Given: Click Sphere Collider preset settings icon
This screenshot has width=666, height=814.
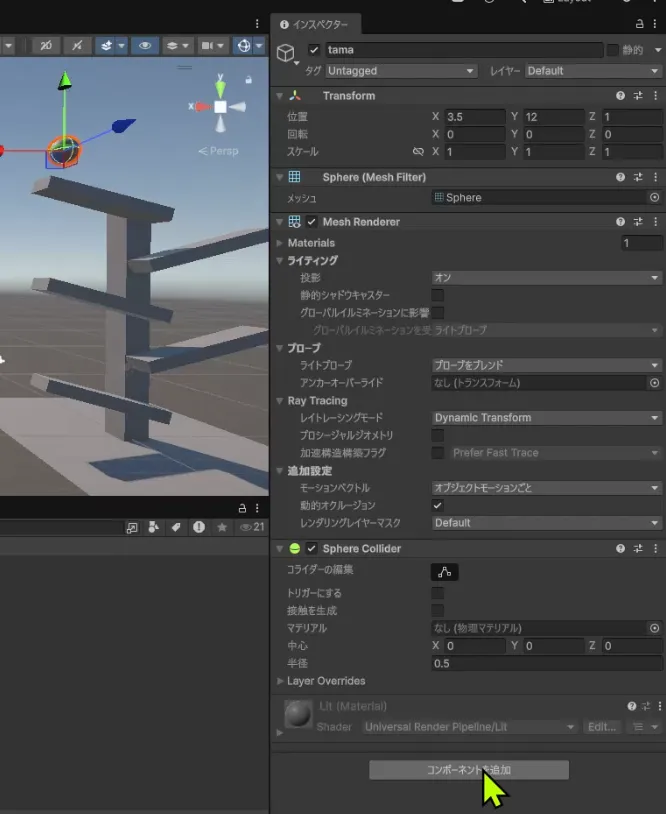Looking at the screenshot, I should tap(638, 549).
